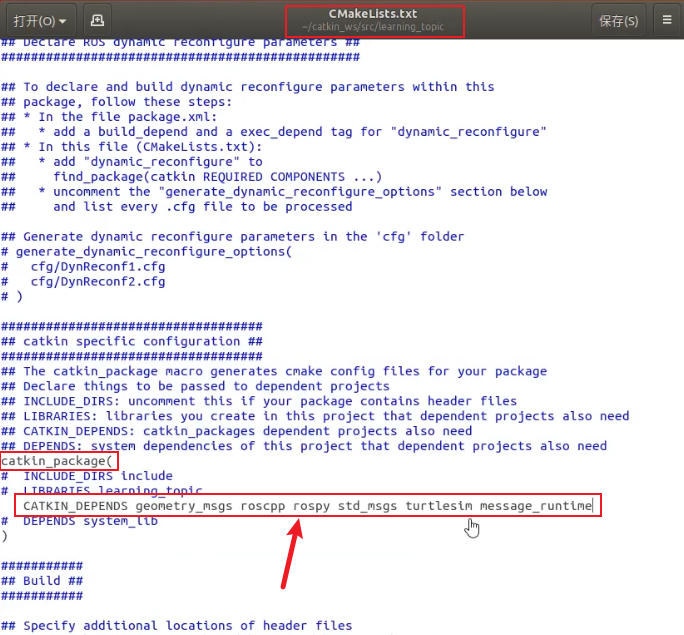Click the '## The catkin_package macro generates' line
The height and width of the screenshot is (635, 684).
pos(274,371)
